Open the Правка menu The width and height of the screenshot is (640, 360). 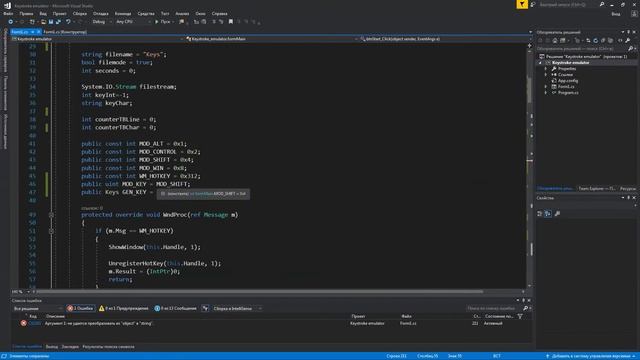tap(26, 13)
